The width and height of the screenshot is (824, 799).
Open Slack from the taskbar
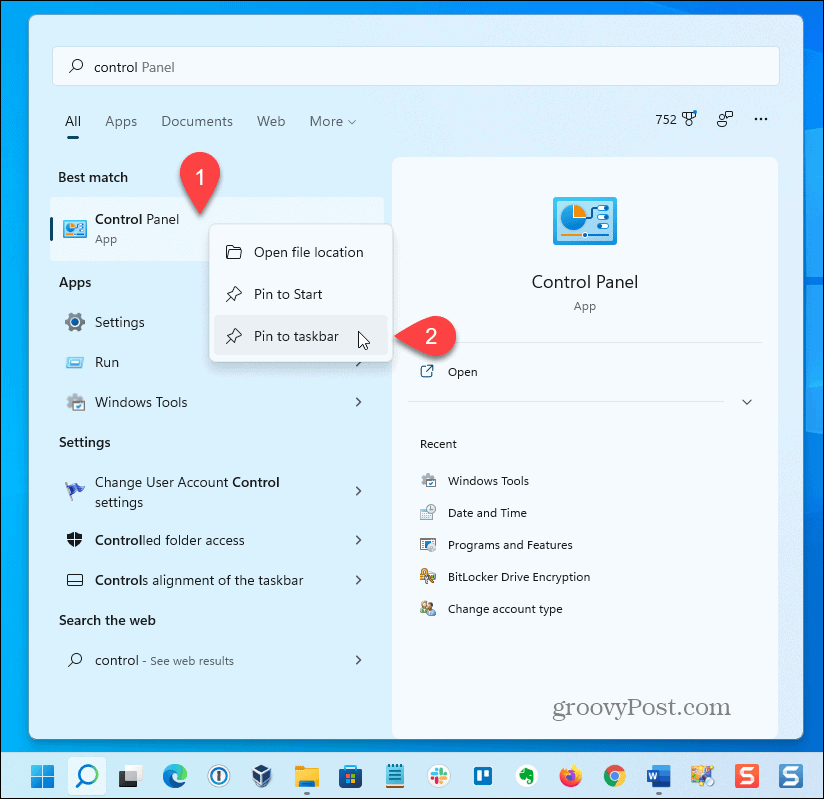pos(438,775)
